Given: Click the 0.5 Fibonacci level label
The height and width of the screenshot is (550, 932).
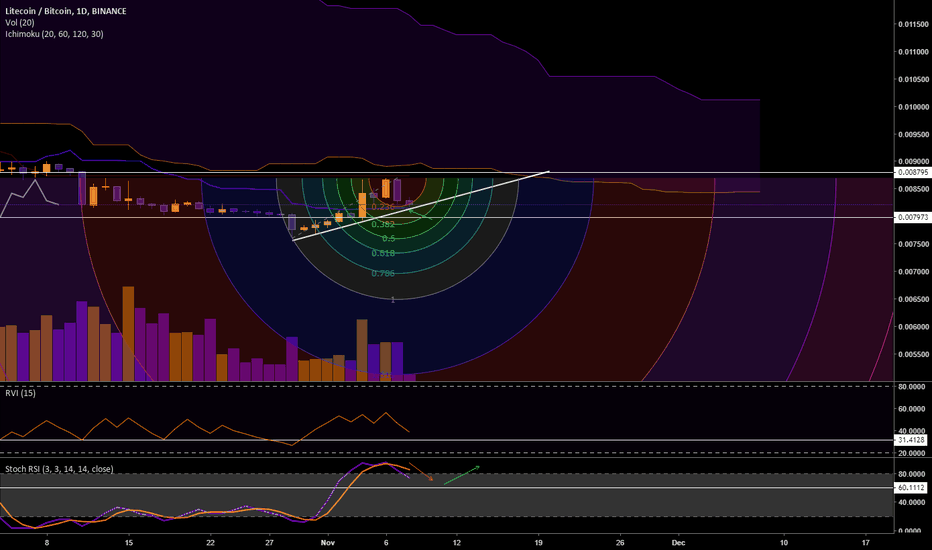Looking at the screenshot, I should 388,238.
